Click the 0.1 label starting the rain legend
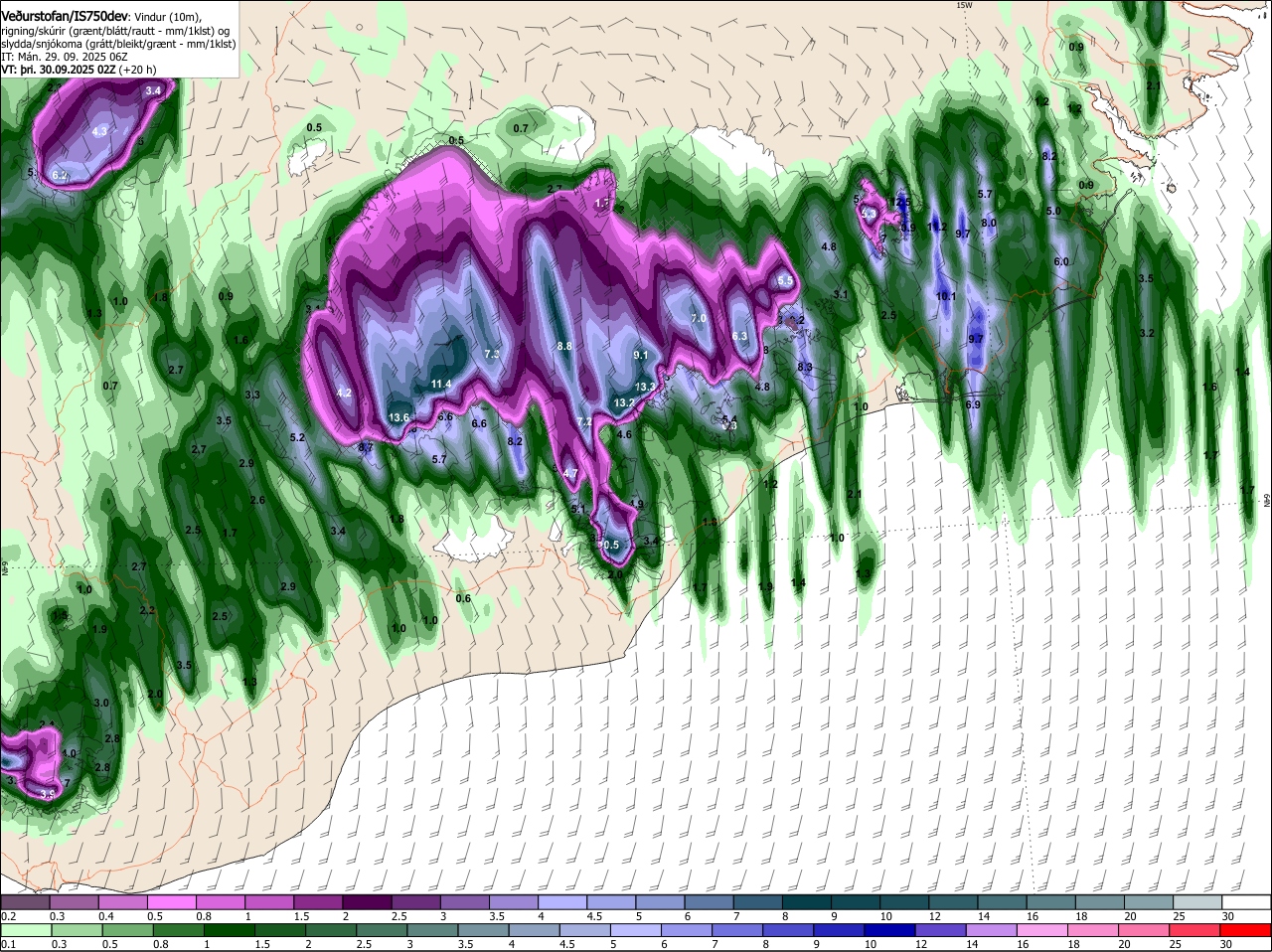Viewport: 1272px width, 952px height. point(8,944)
